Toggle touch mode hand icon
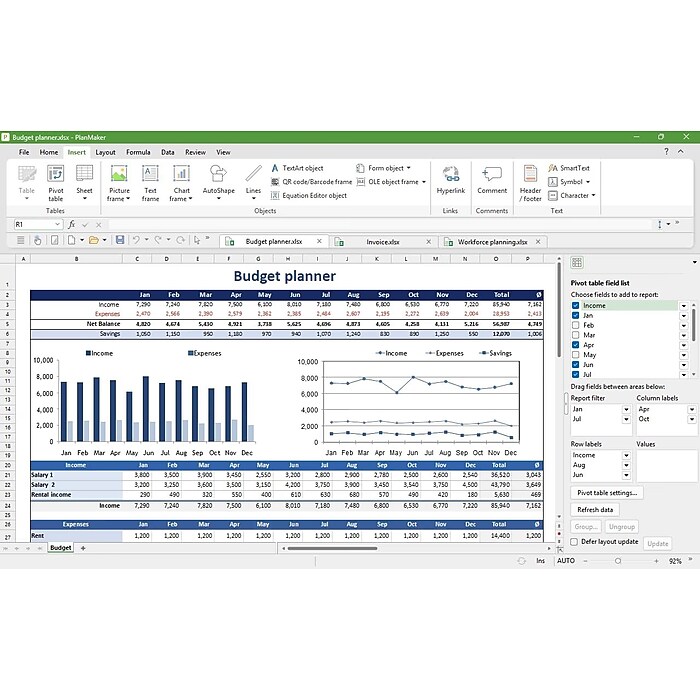700x700 pixels. (x=38, y=240)
